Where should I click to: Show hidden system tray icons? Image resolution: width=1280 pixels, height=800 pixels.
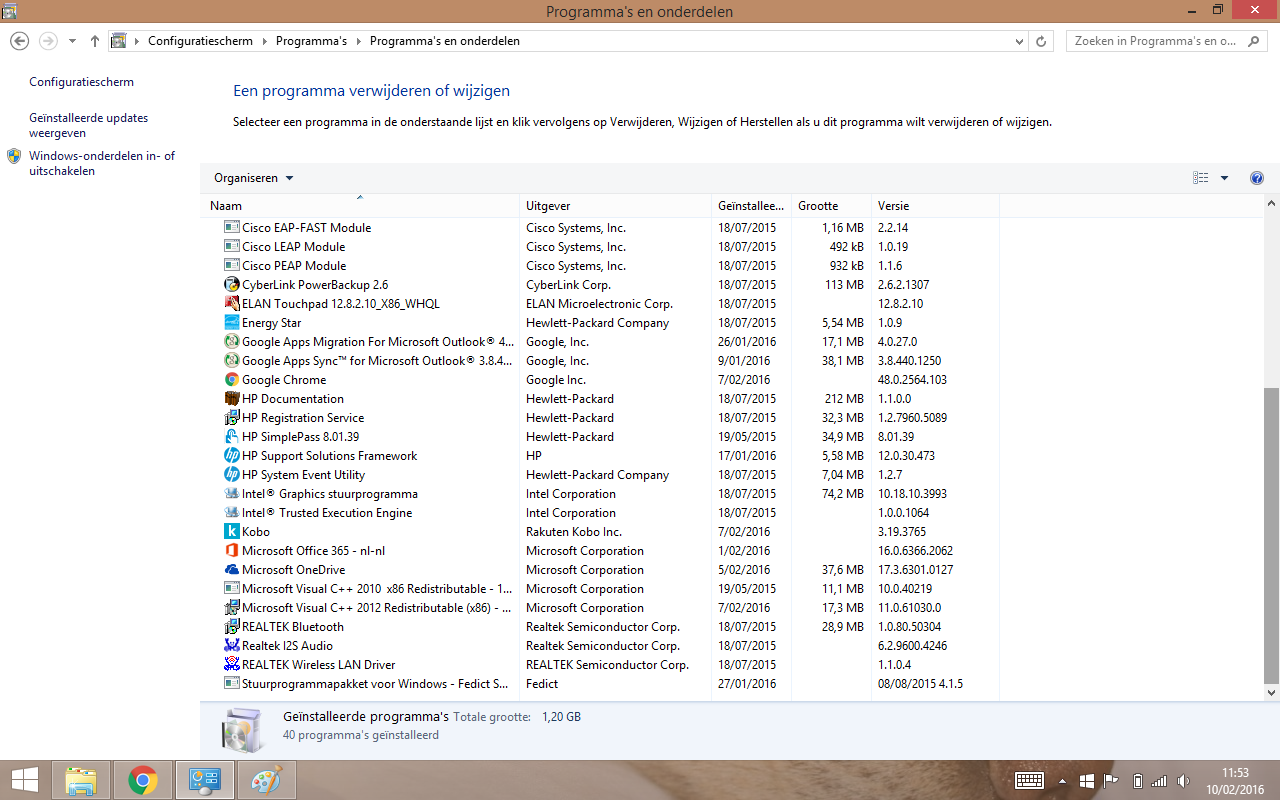click(1061, 780)
